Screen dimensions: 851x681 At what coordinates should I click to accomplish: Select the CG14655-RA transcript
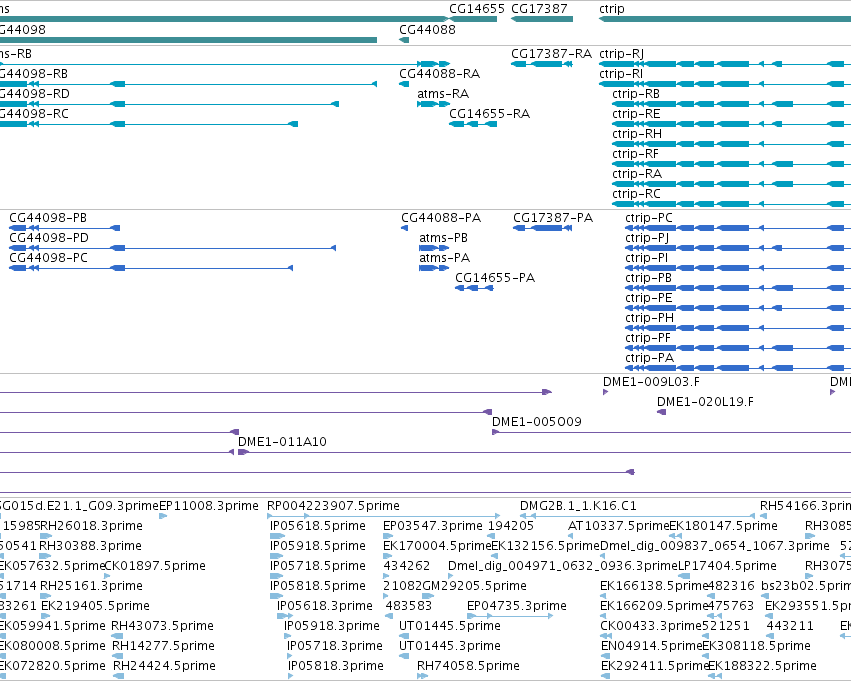(x=473, y=124)
